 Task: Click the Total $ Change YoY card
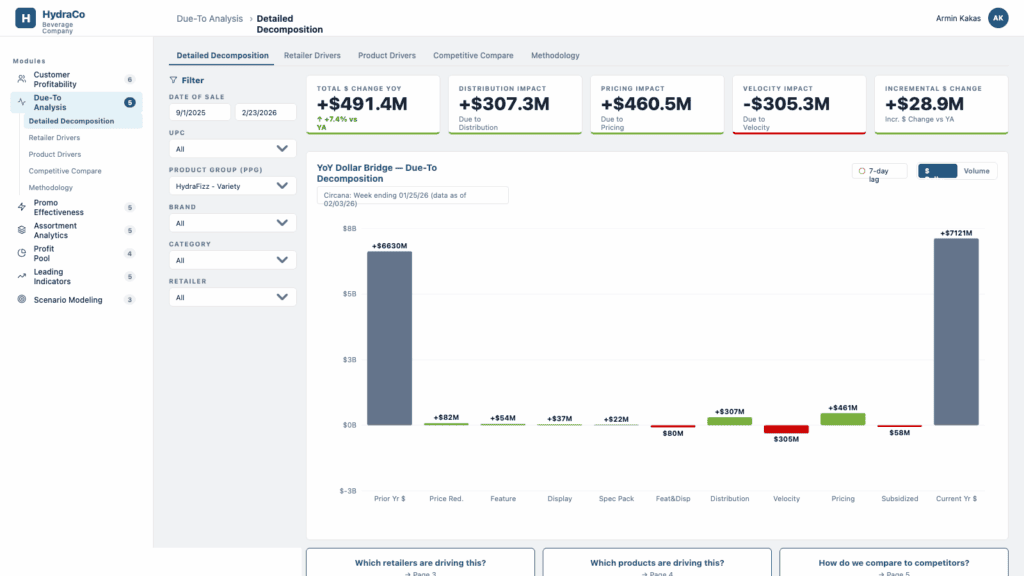tap(373, 105)
